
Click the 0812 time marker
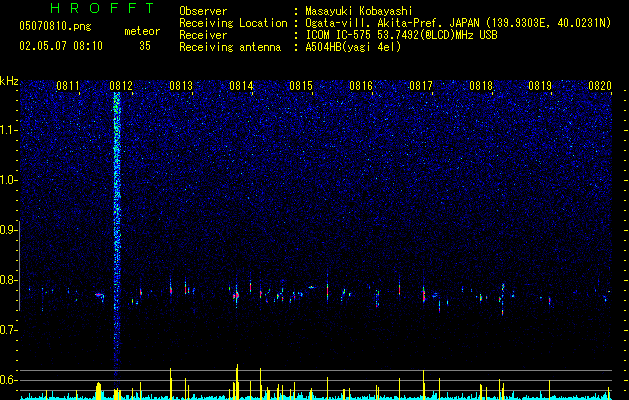pos(121,86)
